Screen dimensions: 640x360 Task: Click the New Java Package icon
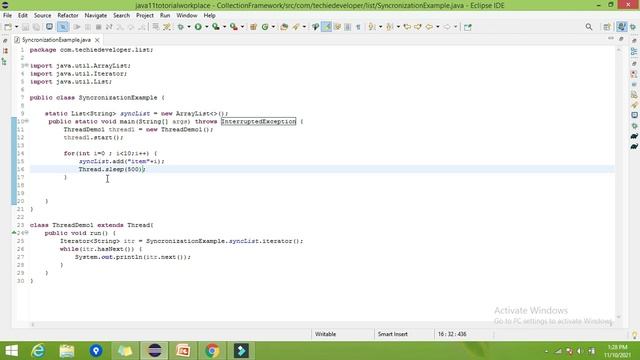coord(253,27)
